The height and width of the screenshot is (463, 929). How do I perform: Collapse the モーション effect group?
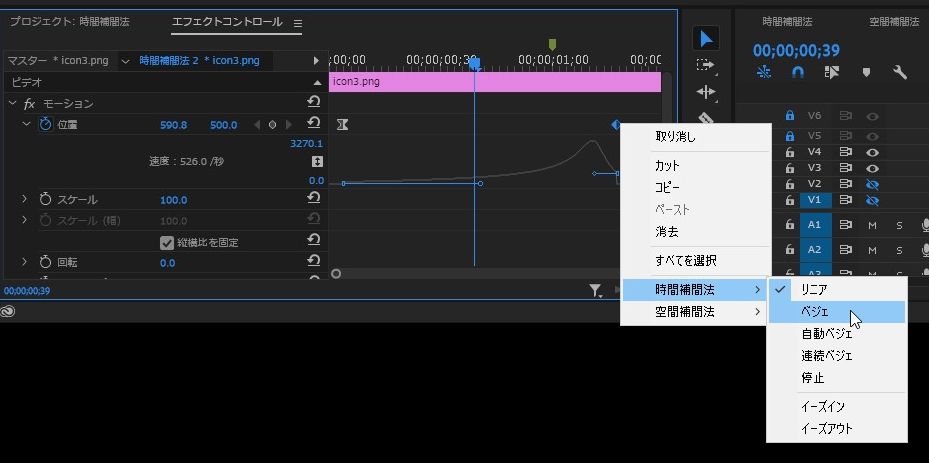pos(12,104)
